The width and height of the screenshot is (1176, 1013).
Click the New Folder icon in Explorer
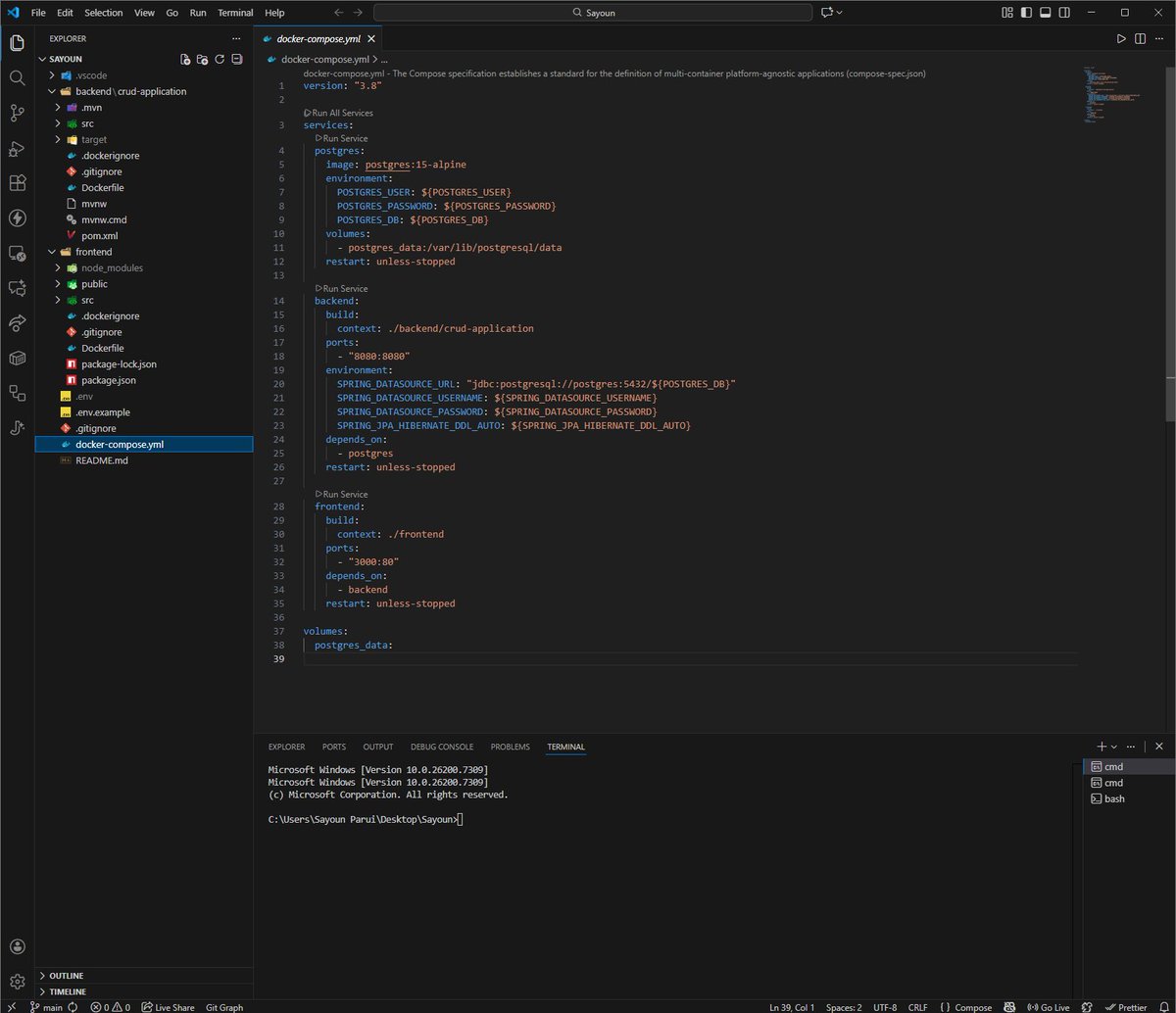(202, 59)
